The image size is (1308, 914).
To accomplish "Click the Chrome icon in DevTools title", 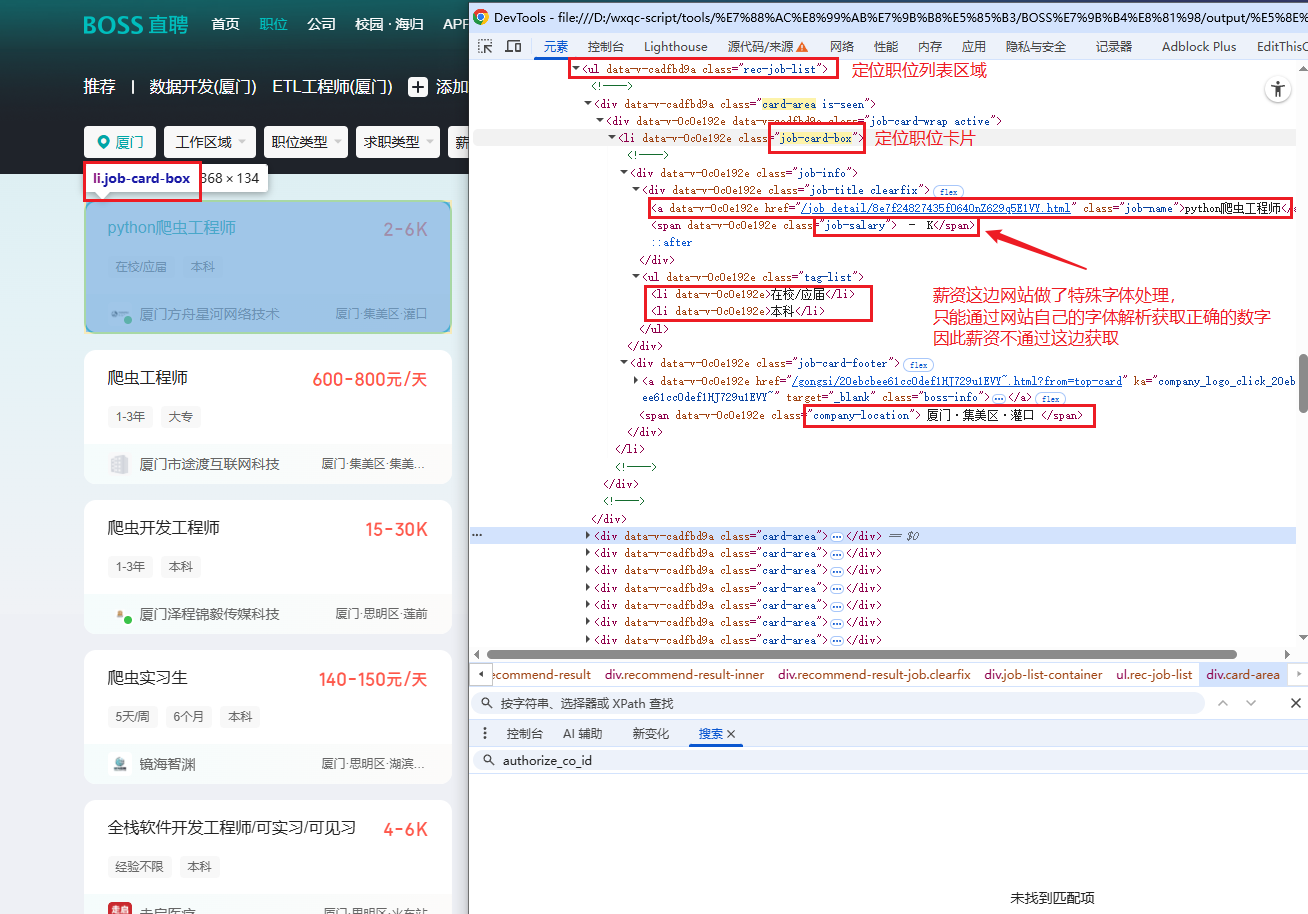I will (481, 16).
